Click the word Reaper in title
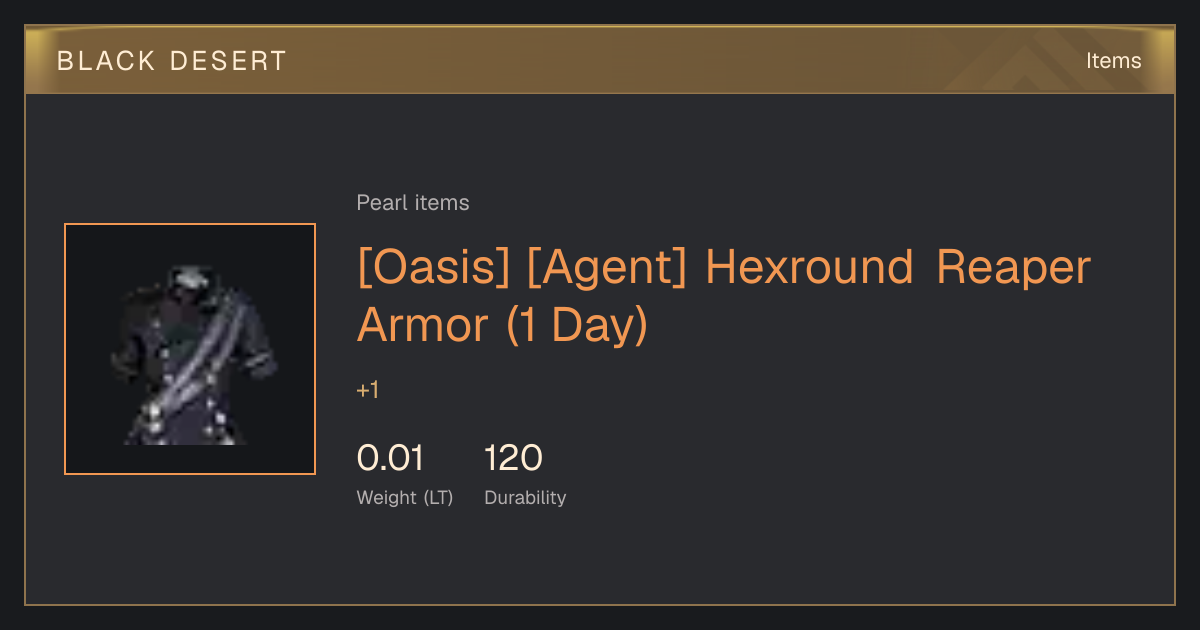The image size is (1200, 630). (x=1013, y=268)
